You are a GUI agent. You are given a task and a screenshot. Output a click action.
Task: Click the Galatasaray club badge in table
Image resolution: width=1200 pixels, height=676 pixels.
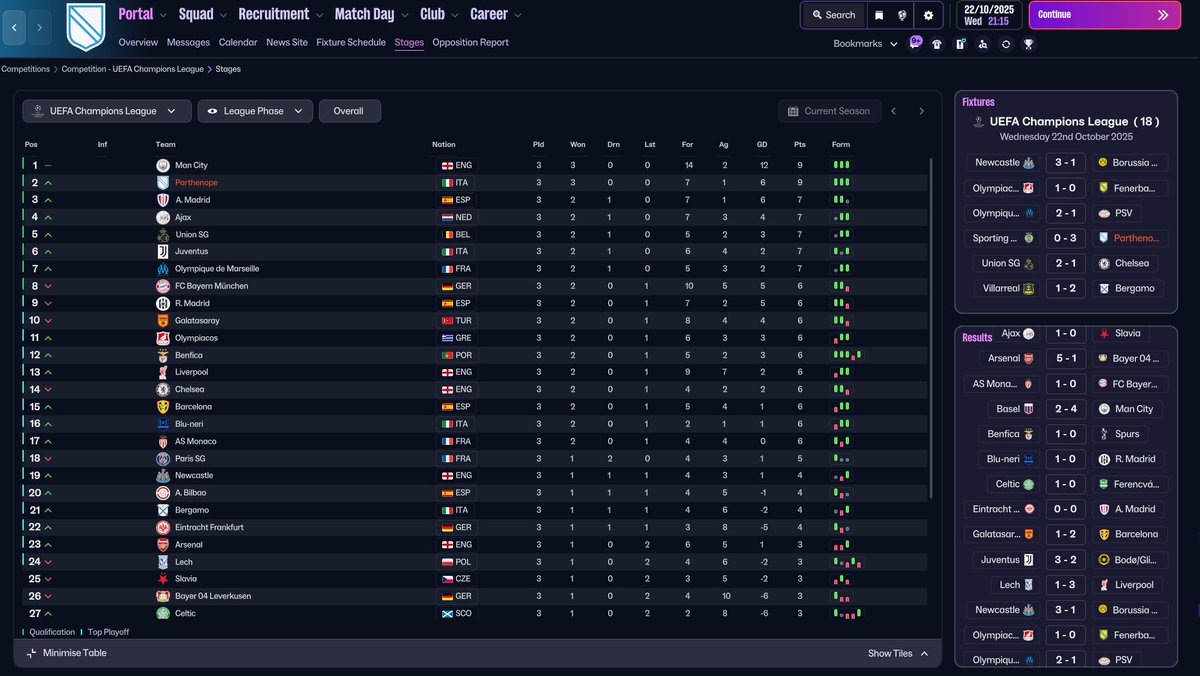[163, 320]
